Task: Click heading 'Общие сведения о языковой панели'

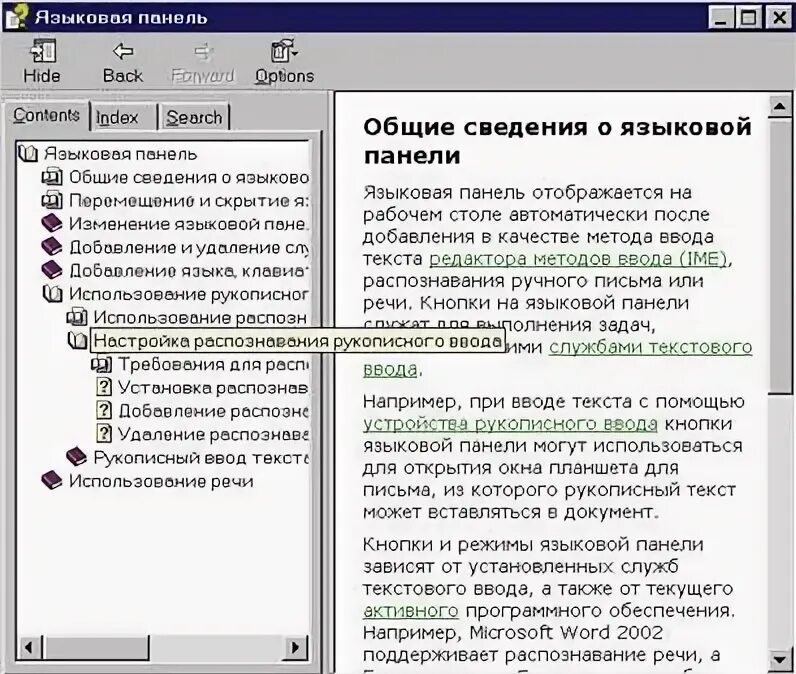Action: point(557,141)
